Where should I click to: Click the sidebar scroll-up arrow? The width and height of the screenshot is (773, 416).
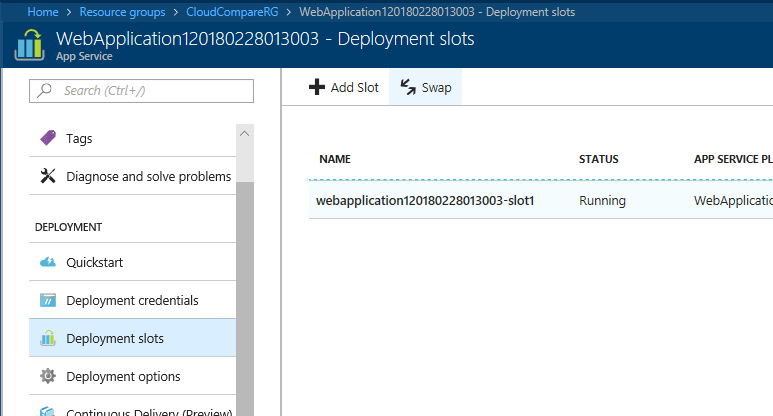coord(245,134)
